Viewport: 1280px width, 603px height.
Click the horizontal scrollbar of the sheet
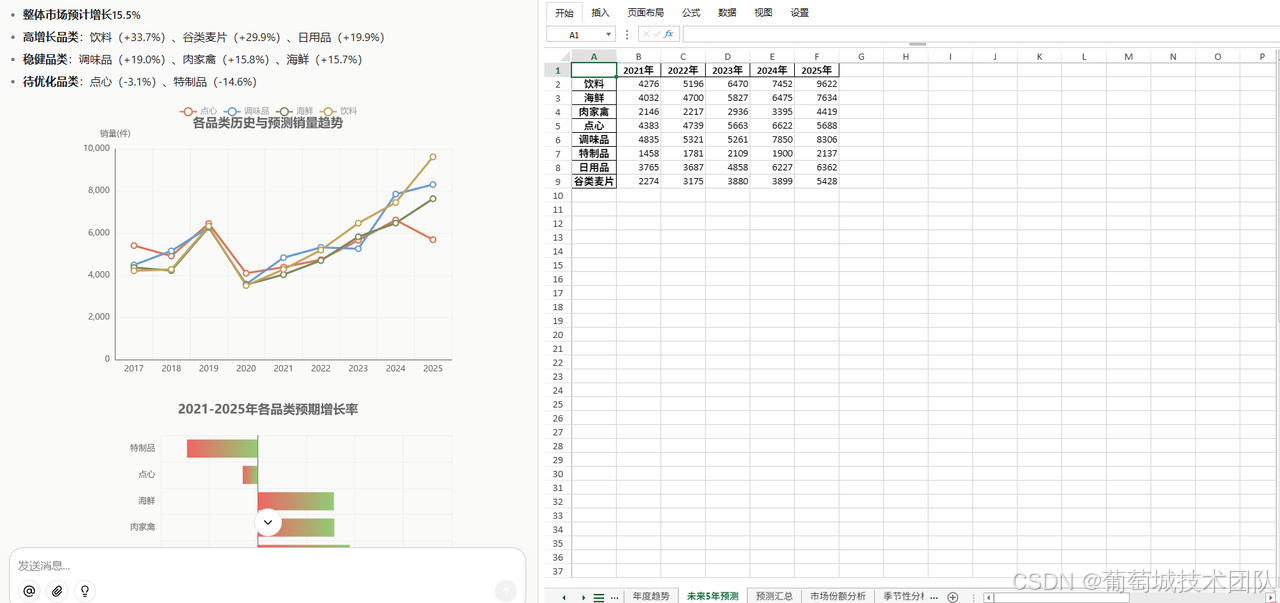[1061, 597]
